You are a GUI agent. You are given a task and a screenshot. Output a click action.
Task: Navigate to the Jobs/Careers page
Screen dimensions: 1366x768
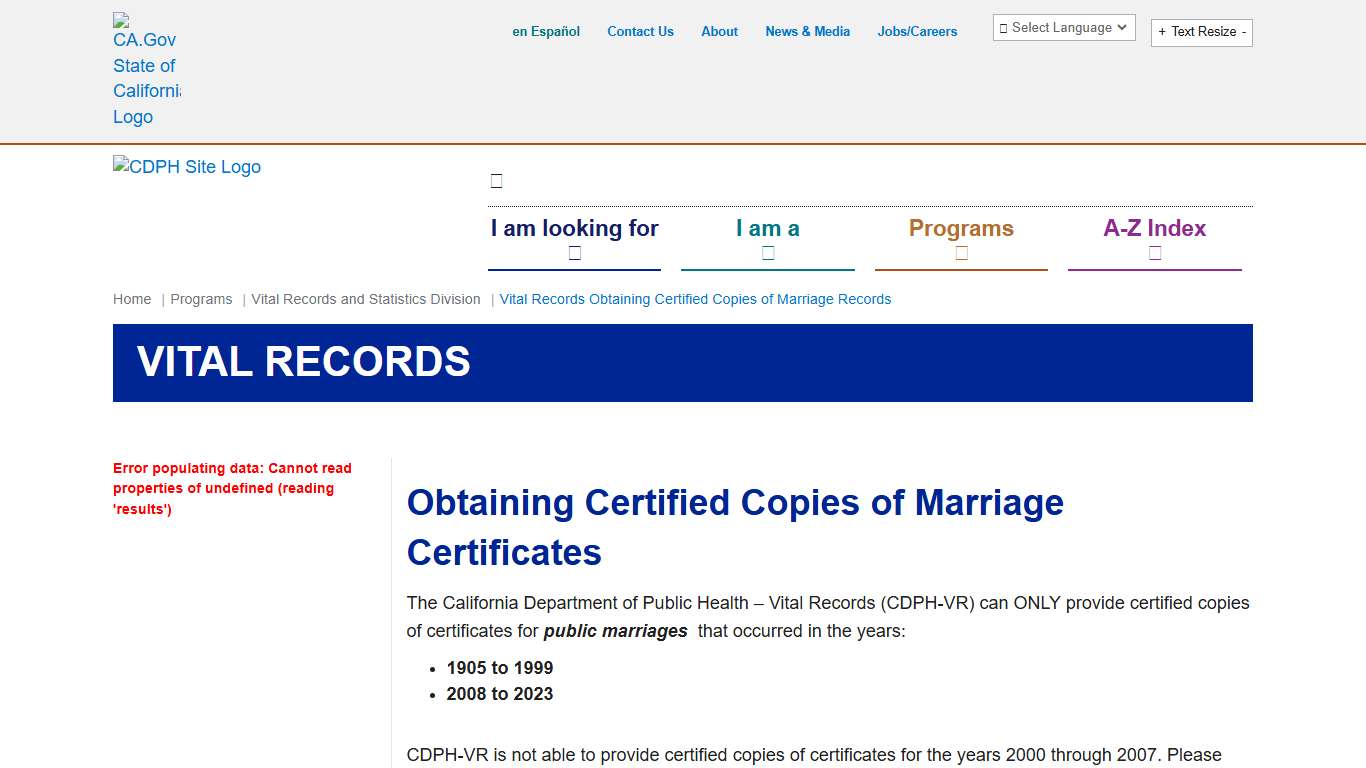coord(917,31)
